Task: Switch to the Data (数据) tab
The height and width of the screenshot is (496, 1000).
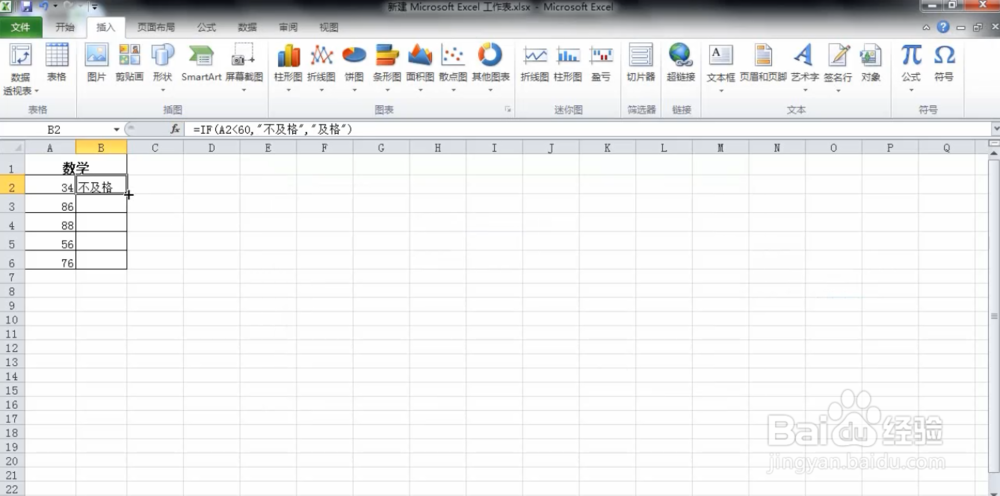Action: coord(247,27)
